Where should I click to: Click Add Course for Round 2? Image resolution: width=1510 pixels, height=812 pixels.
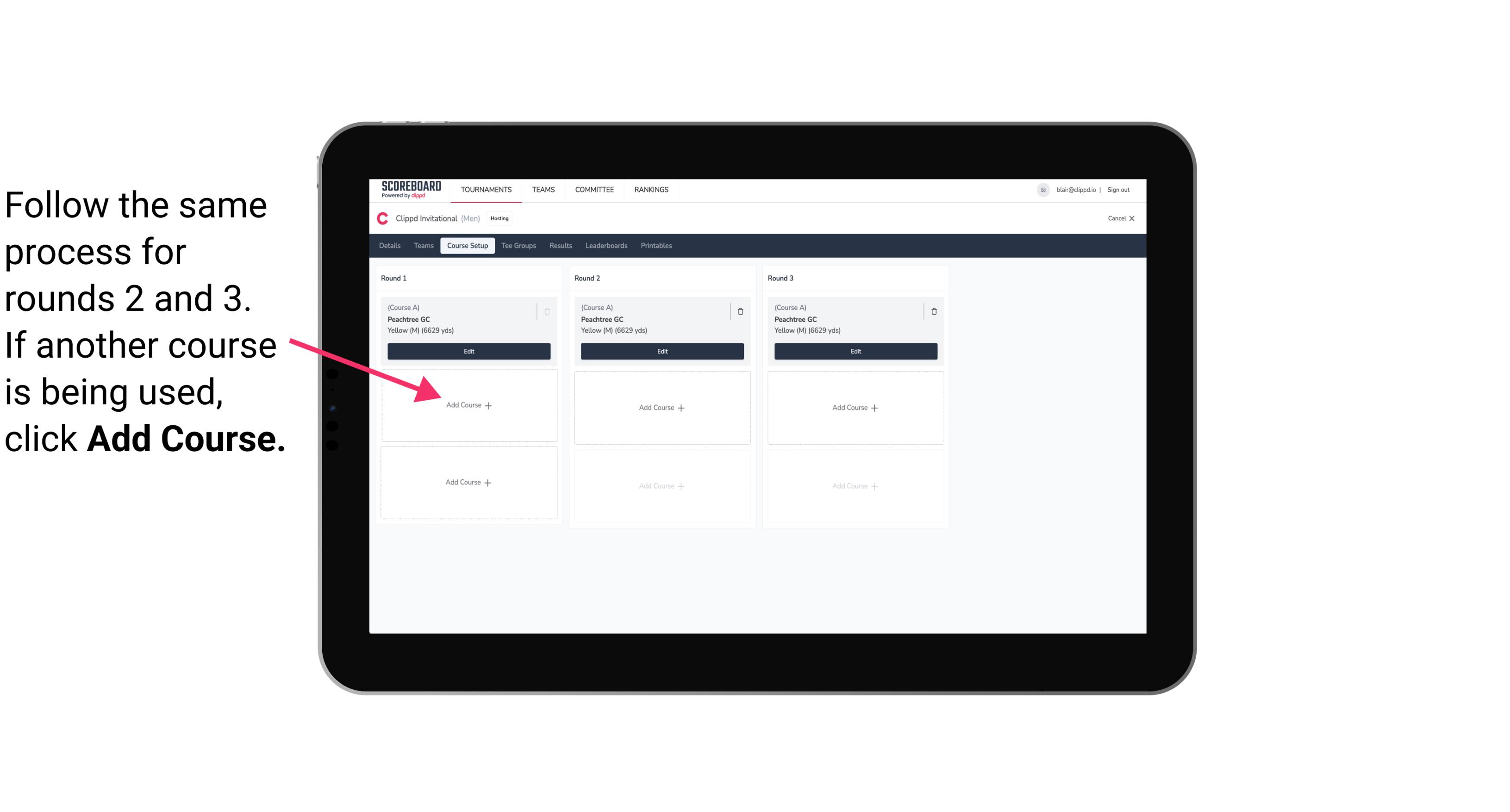[x=661, y=407]
